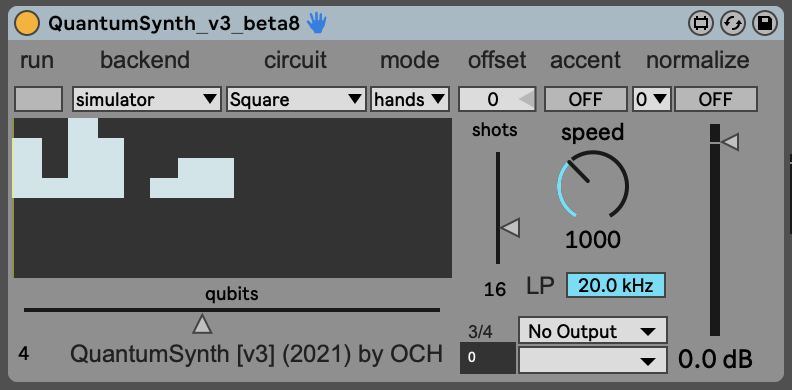Click the shots slider triangle handle
The height and width of the screenshot is (390, 792).
510,228
